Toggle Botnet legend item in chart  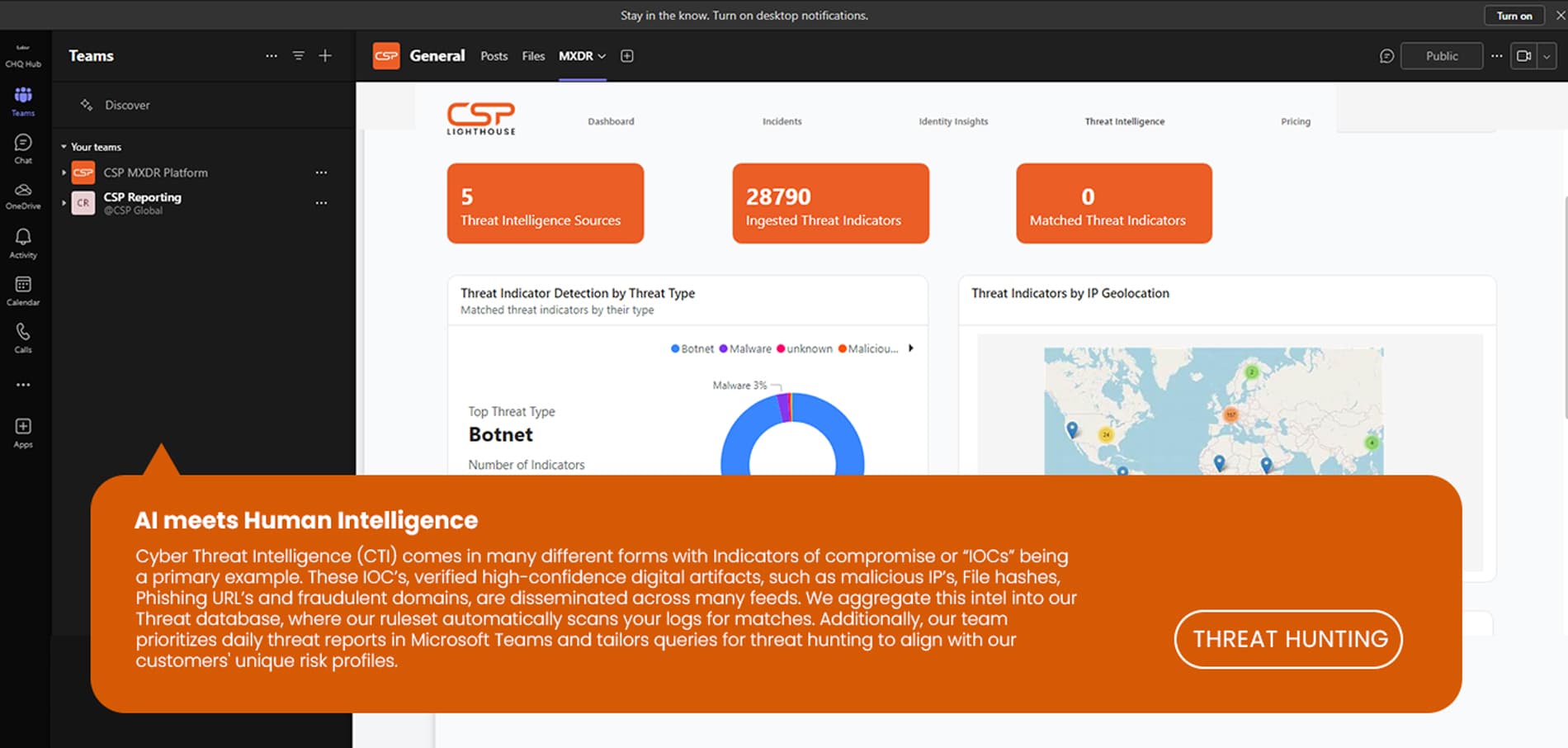point(692,348)
